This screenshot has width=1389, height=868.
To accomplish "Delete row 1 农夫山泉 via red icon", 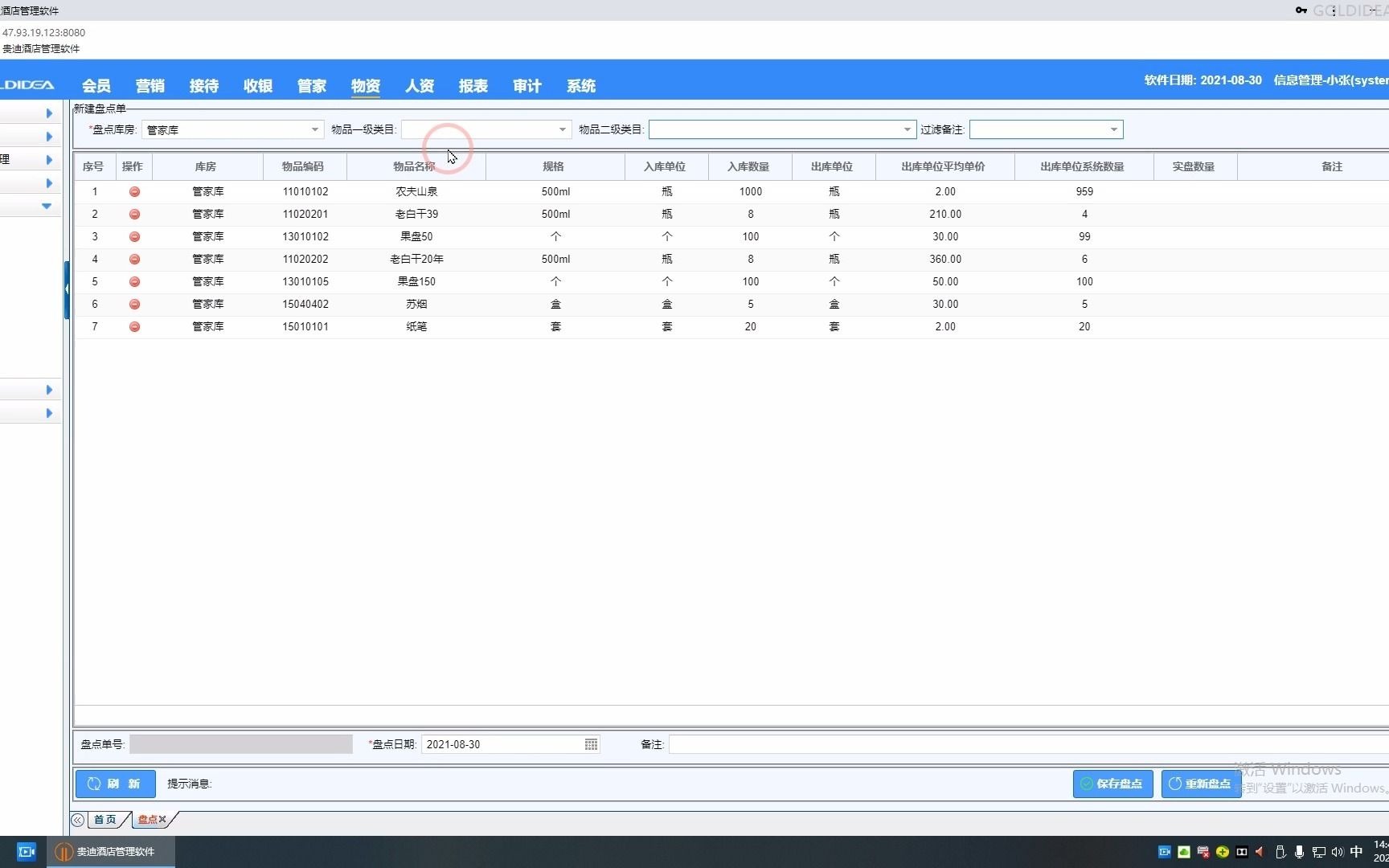I will [134, 191].
